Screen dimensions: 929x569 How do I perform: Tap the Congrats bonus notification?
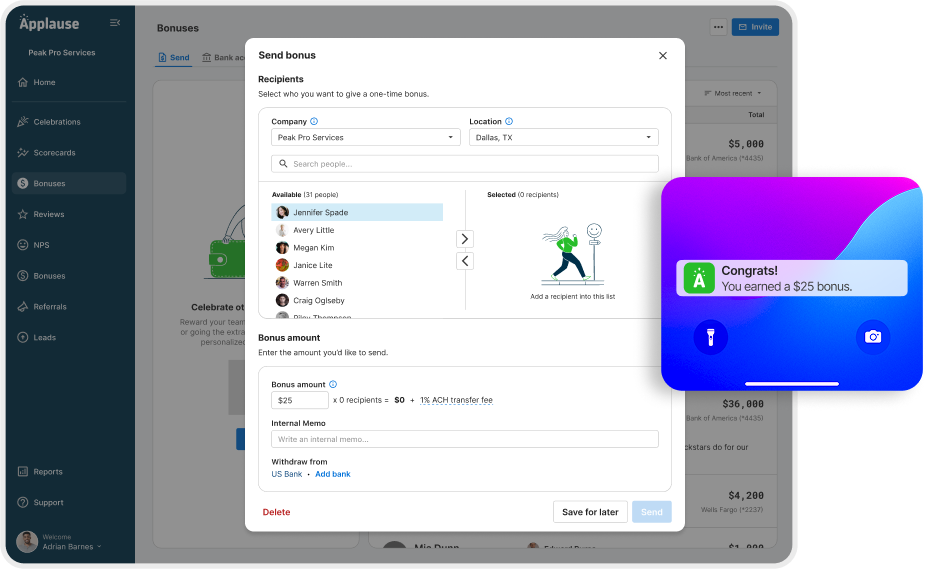pos(792,278)
